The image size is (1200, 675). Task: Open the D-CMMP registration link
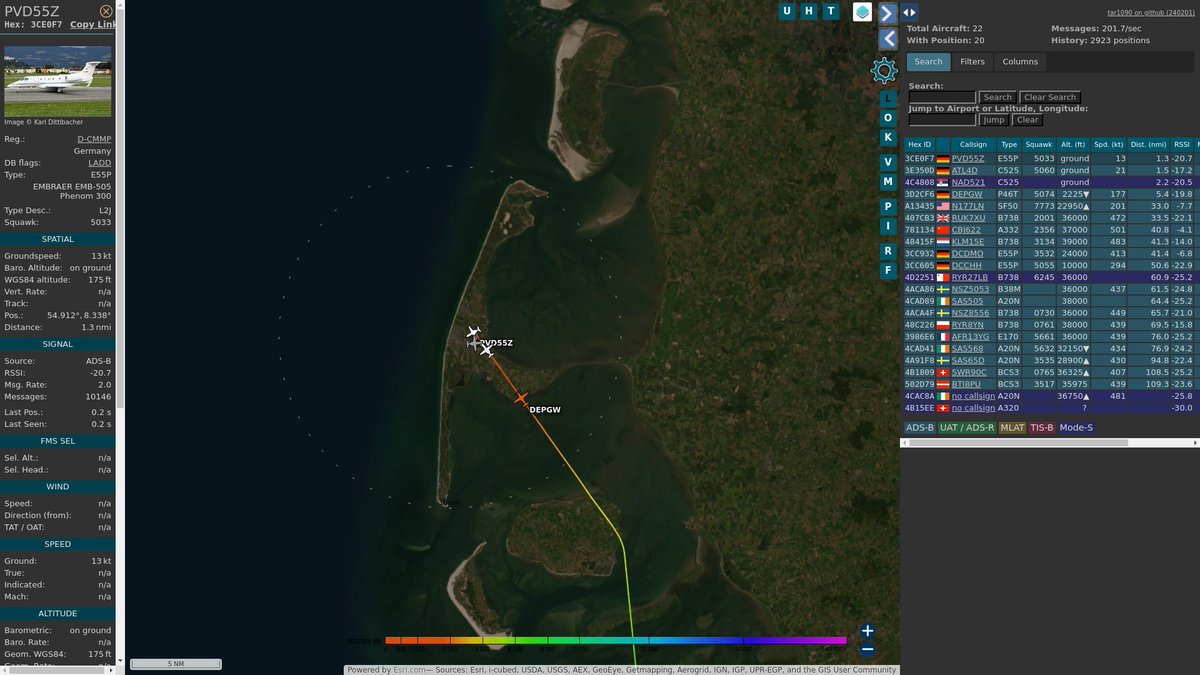(94, 139)
